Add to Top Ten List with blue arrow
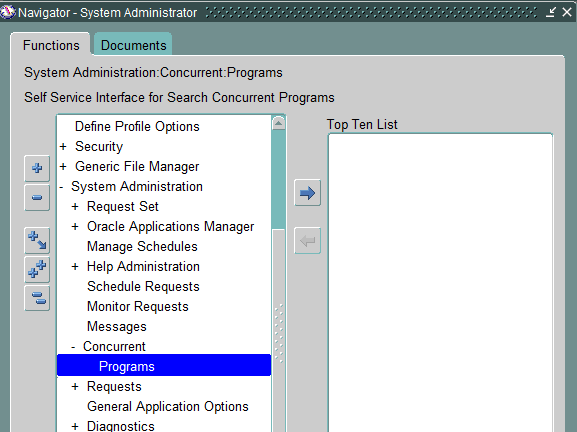The width and height of the screenshot is (577, 432). (307, 192)
